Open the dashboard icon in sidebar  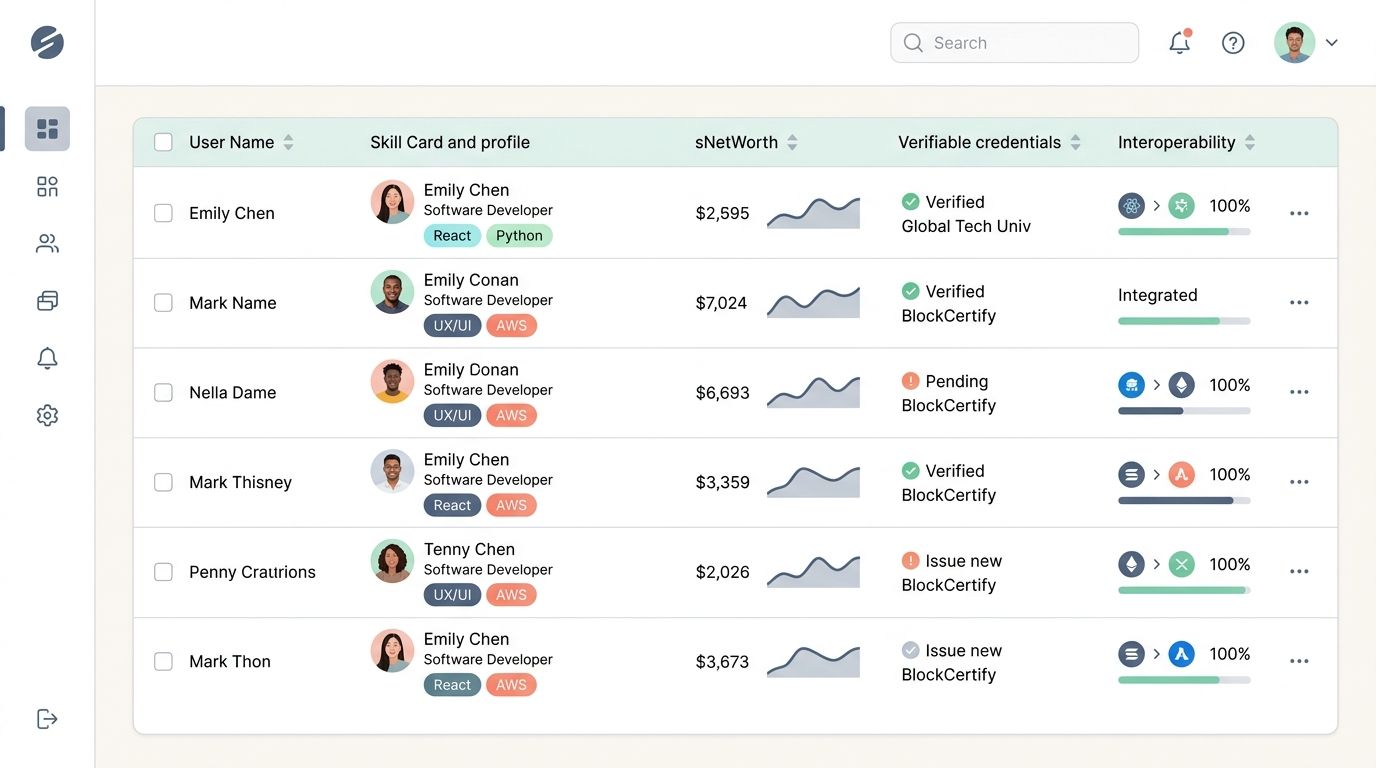pos(47,129)
